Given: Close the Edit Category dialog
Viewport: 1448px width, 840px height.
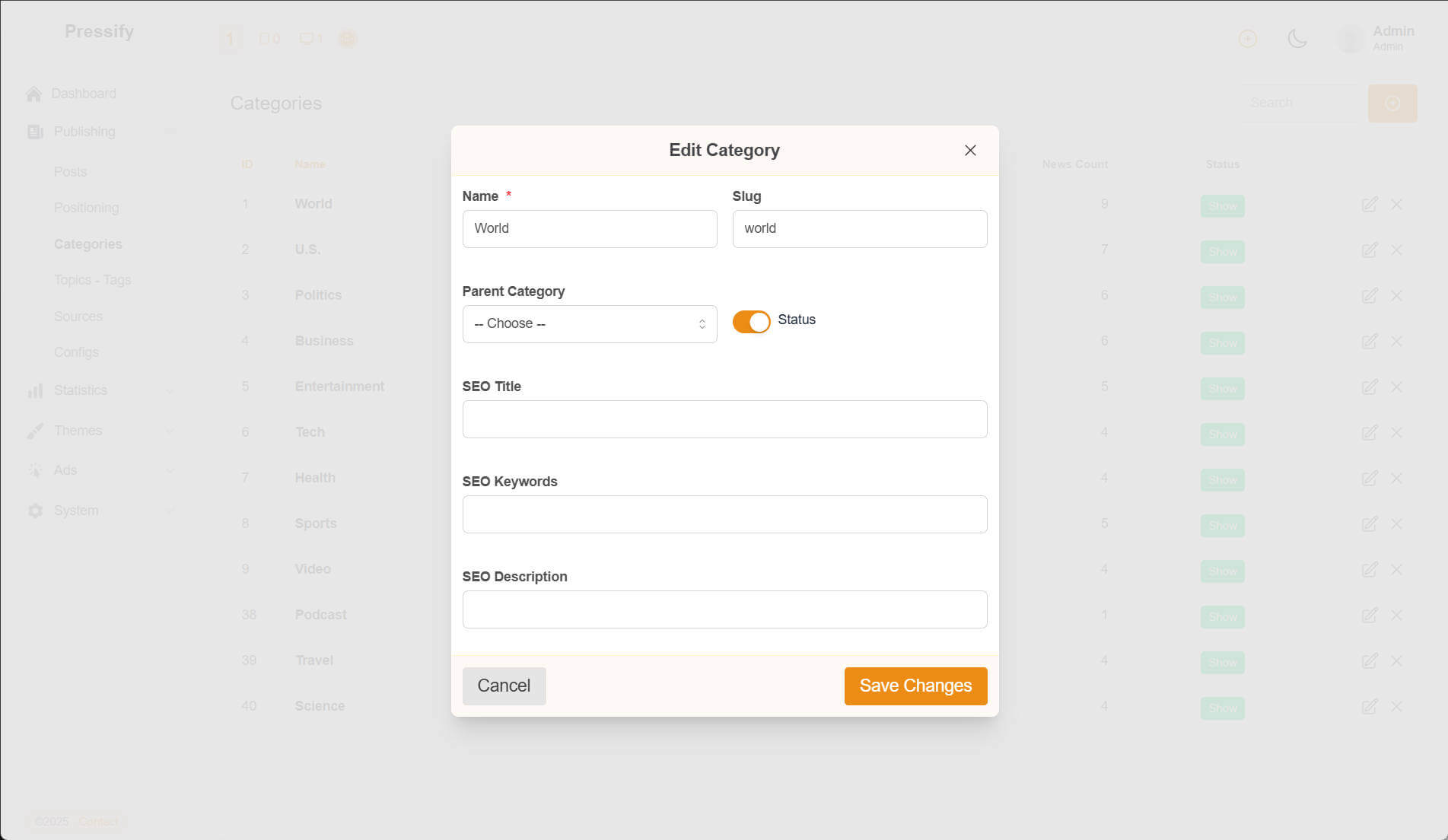Looking at the screenshot, I should [x=969, y=151].
